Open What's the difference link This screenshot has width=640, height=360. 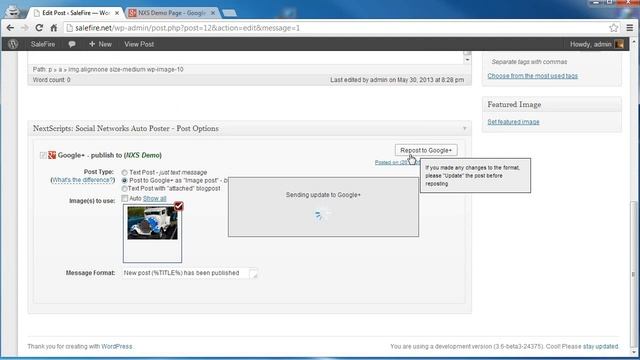(x=83, y=180)
